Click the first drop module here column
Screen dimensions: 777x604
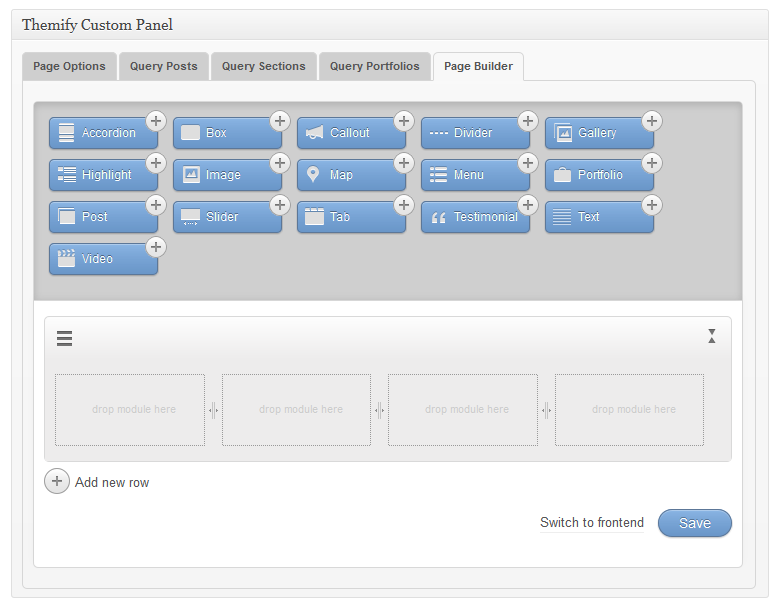(130, 410)
